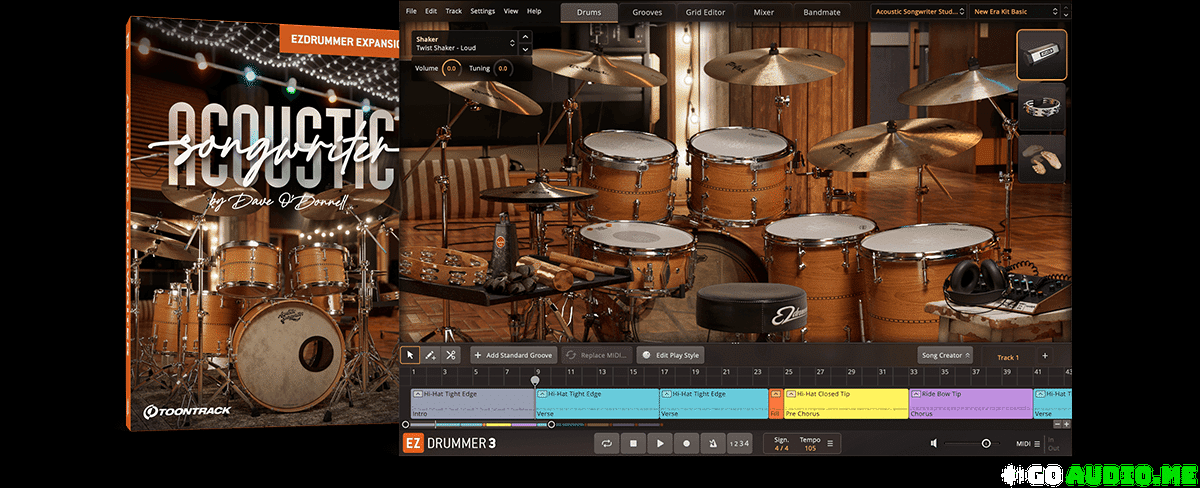Select the scissors cut tool
1200x488 pixels.
point(451,355)
